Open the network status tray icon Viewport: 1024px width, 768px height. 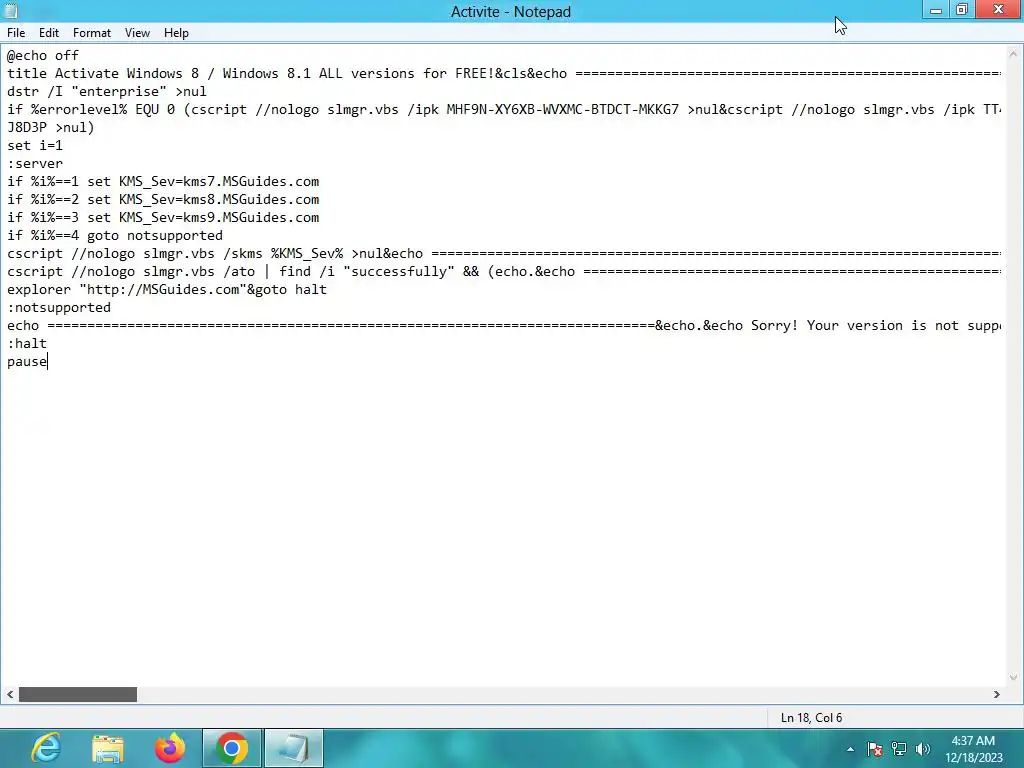(899, 749)
